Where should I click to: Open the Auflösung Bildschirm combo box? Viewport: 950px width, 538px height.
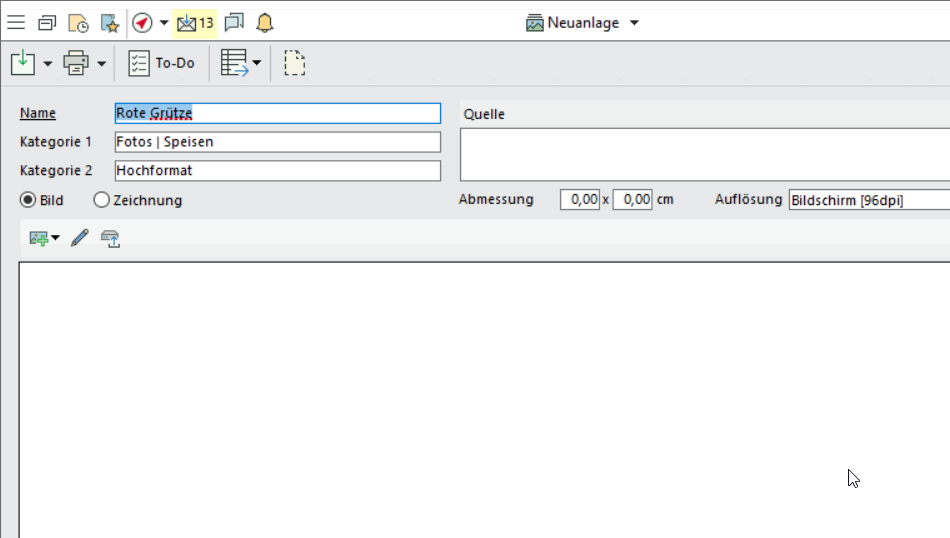point(868,200)
